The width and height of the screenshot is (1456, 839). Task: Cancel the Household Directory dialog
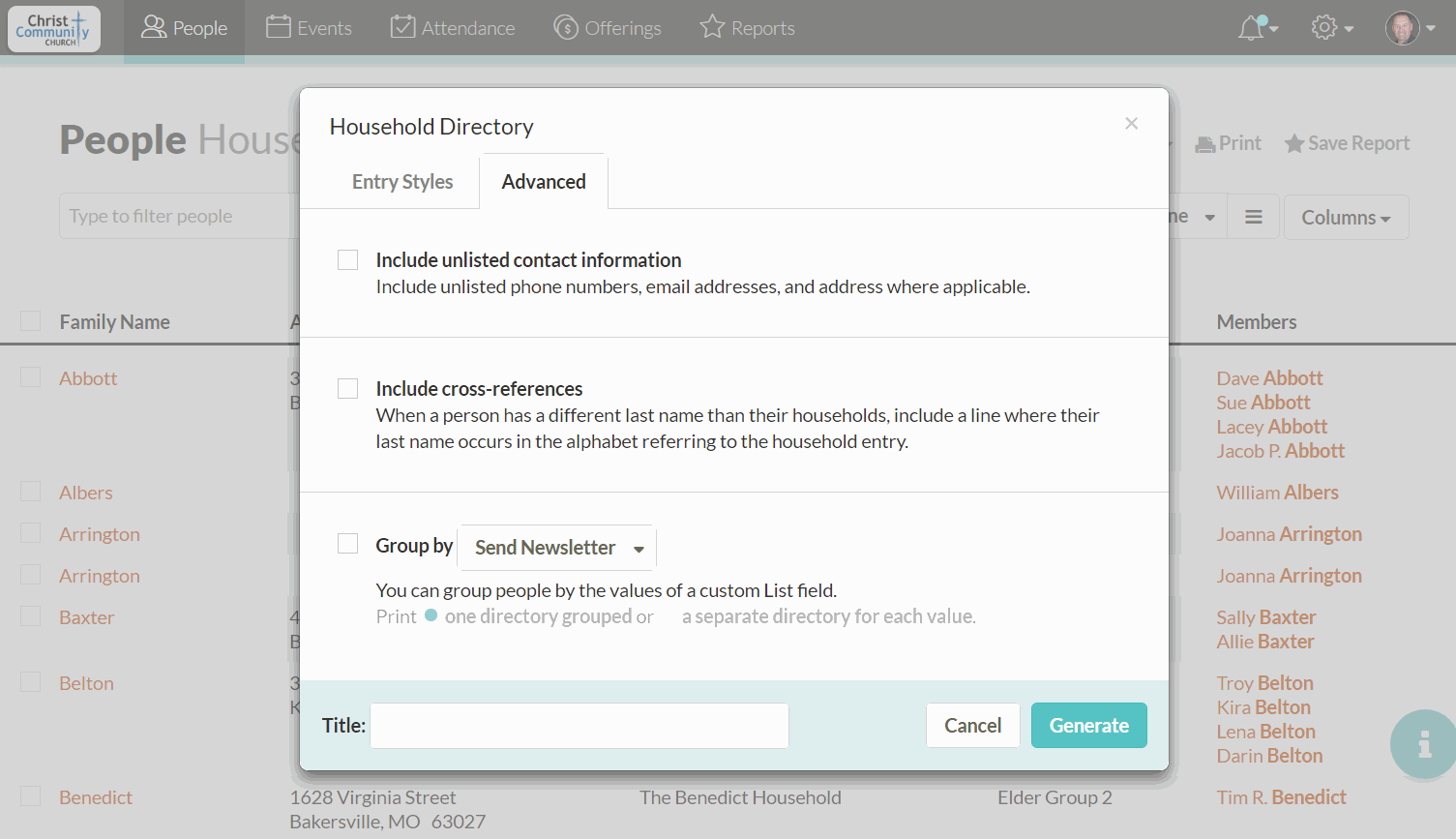click(x=972, y=725)
